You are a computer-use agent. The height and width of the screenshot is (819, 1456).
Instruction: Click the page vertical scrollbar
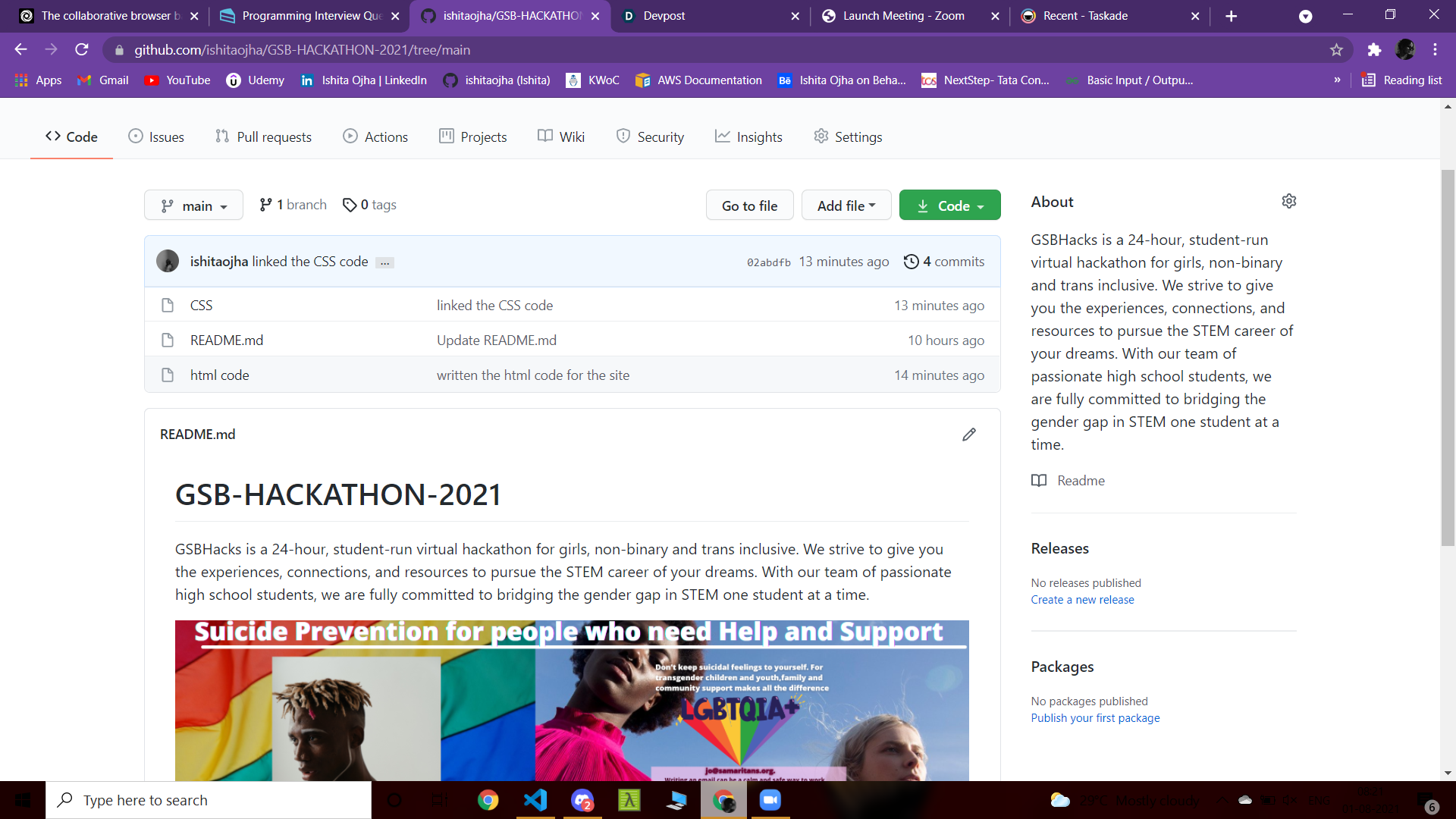point(1448,356)
